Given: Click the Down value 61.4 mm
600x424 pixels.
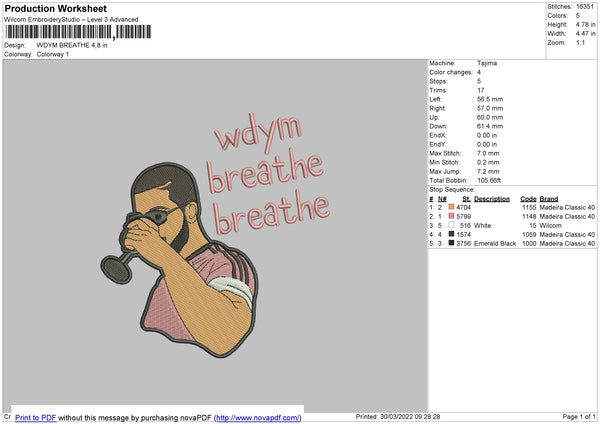Looking at the screenshot, I should (x=490, y=126).
